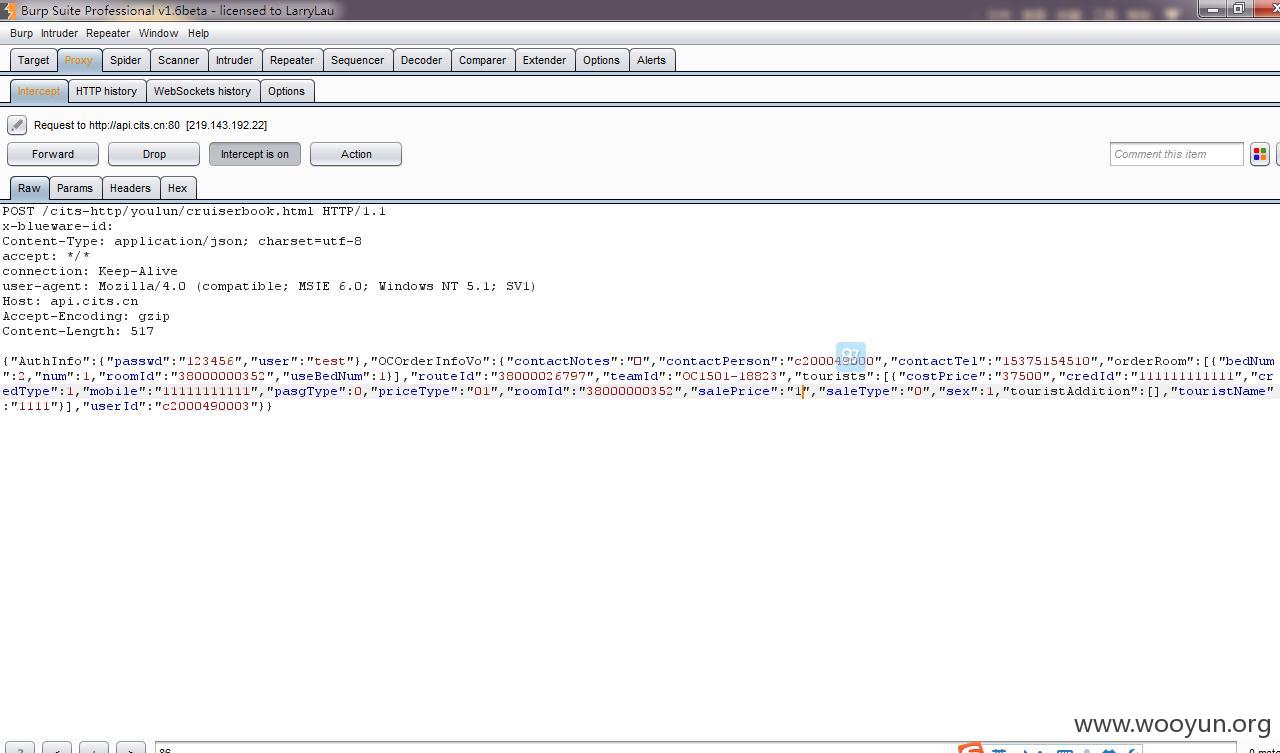Open the Repeater menu in the menu bar
This screenshot has width=1280, height=753.
tap(108, 33)
